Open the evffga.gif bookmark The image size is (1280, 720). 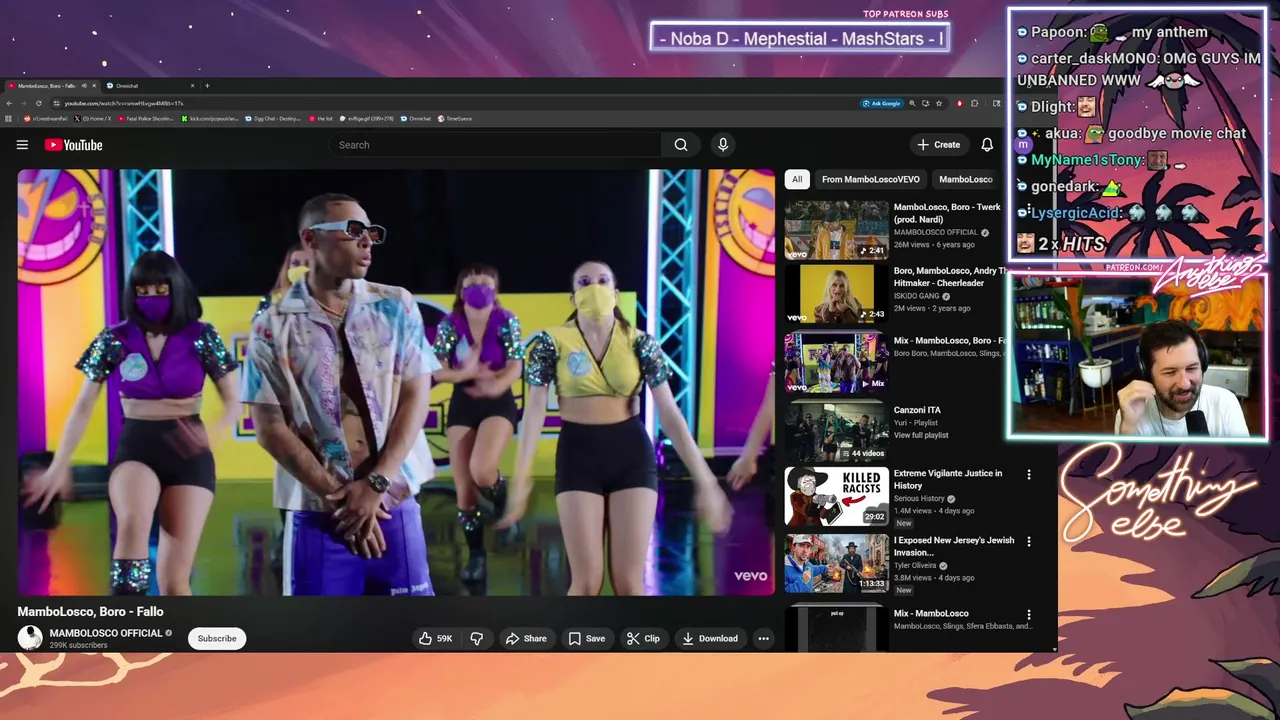click(x=366, y=118)
